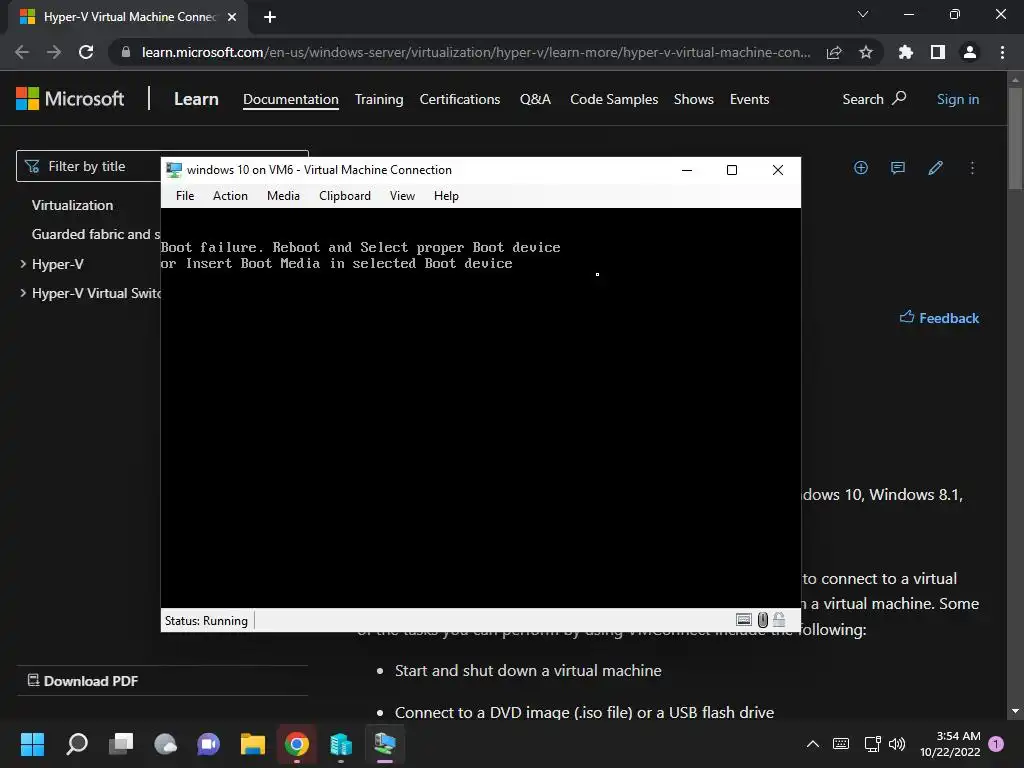Click the Status: Running text in VM window

tap(206, 620)
